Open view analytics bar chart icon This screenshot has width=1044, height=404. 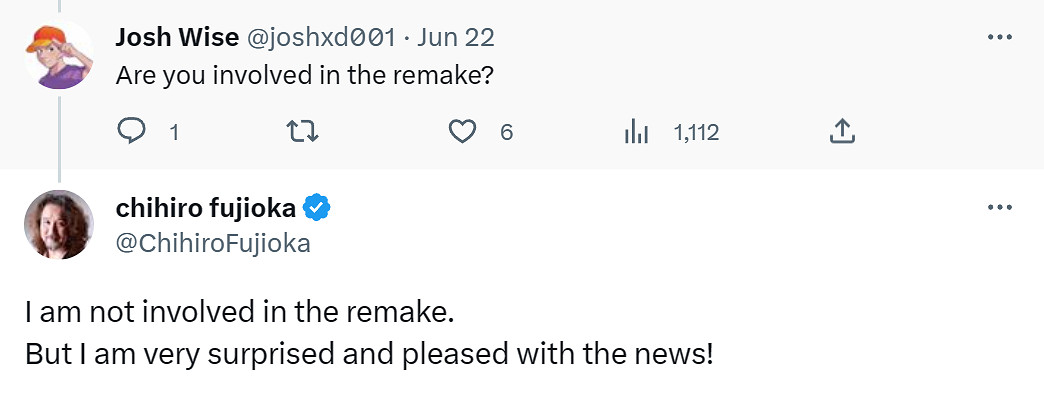click(637, 132)
